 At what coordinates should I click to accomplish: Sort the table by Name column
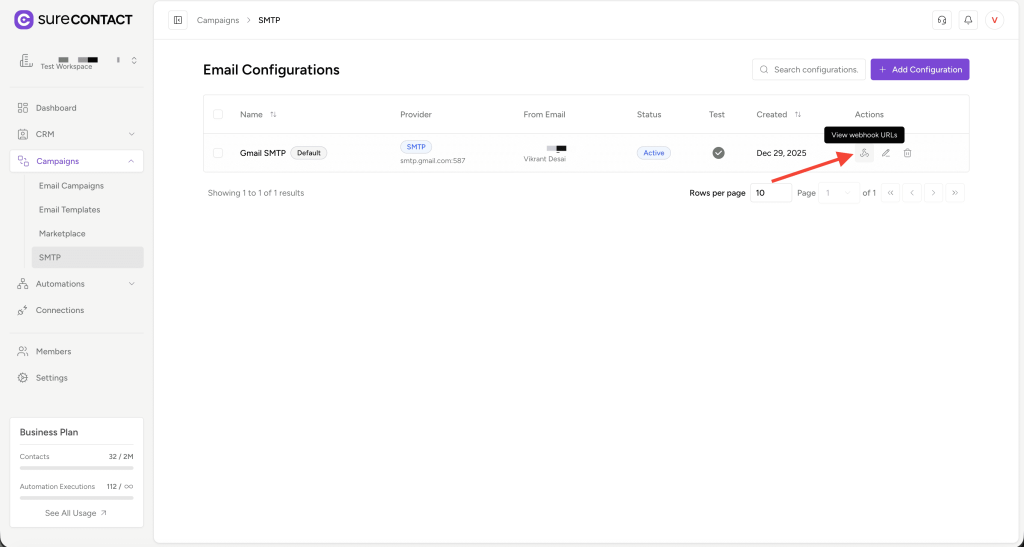pyautogui.click(x=273, y=115)
